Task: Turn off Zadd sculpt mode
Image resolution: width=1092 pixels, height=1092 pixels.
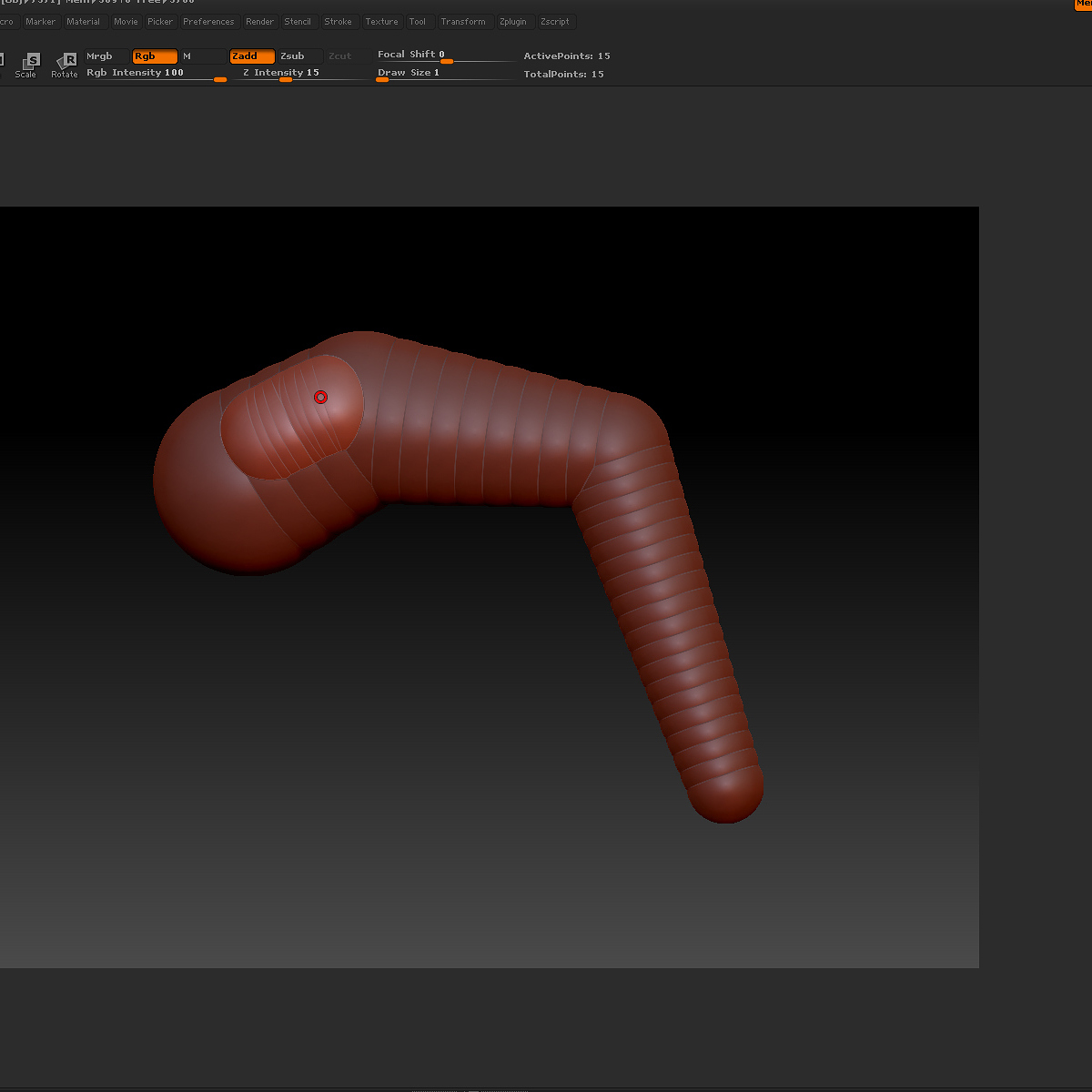Action: pyautogui.click(x=251, y=56)
